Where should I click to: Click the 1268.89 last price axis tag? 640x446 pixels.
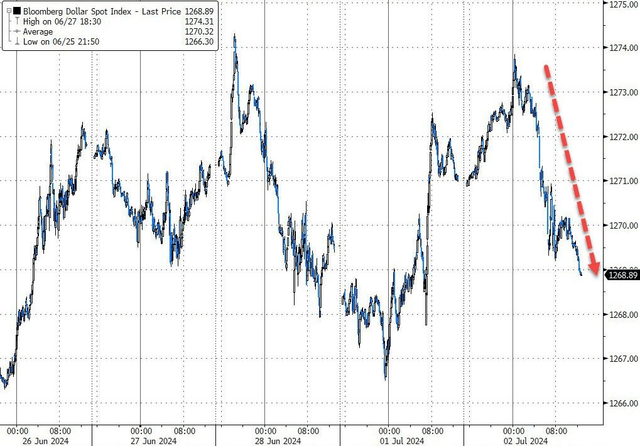[618, 275]
